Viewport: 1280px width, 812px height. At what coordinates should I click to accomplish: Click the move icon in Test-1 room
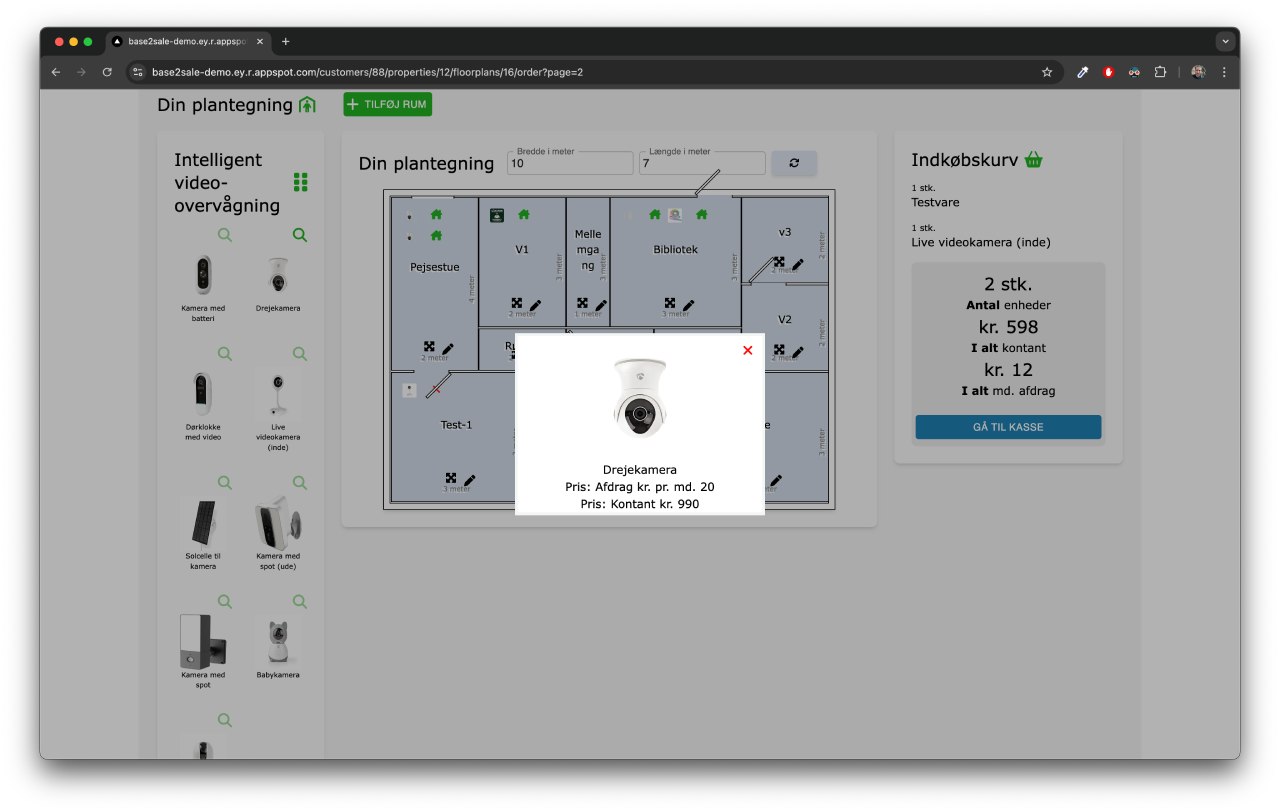tap(451, 479)
